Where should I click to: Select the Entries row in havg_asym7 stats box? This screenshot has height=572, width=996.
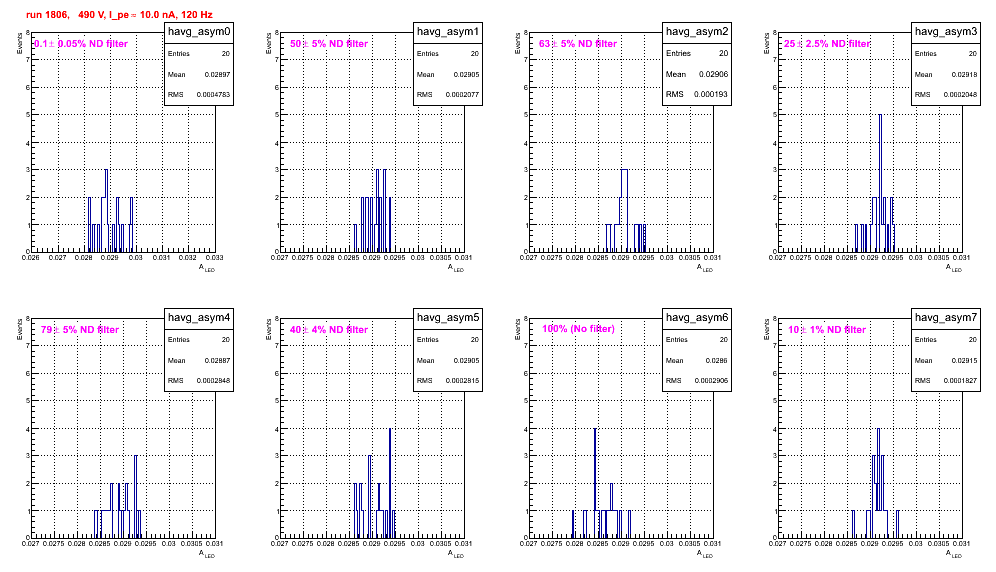(x=946, y=340)
